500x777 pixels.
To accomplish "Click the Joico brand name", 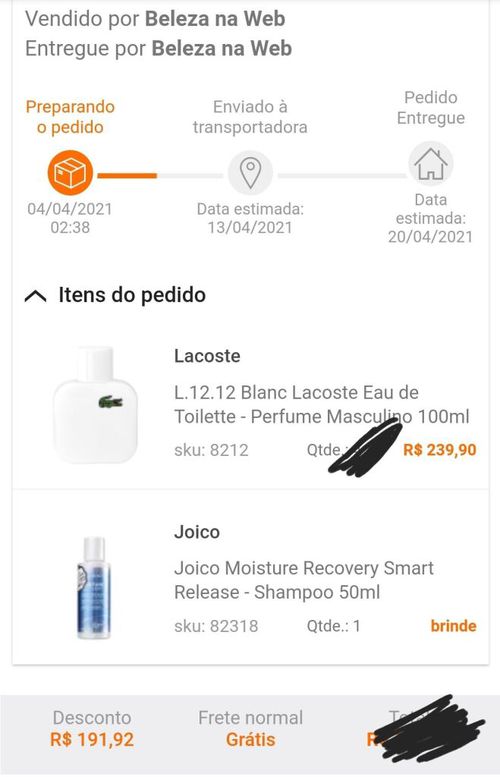I will (x=197, y=532).
